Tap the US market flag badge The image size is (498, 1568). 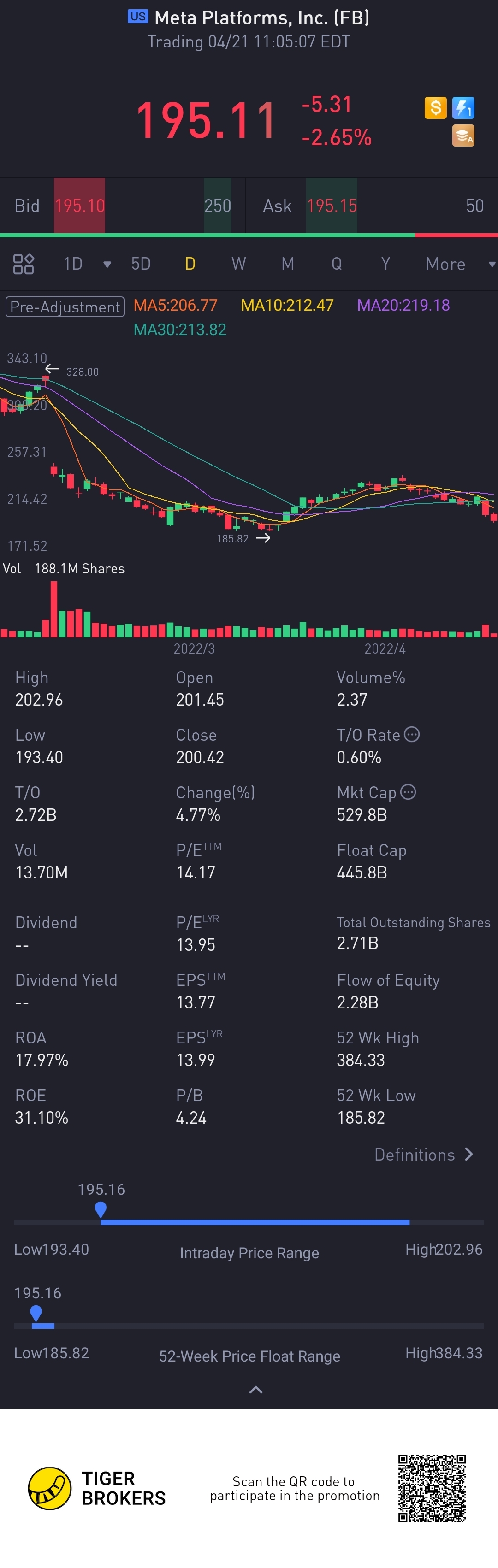point(137,17)
